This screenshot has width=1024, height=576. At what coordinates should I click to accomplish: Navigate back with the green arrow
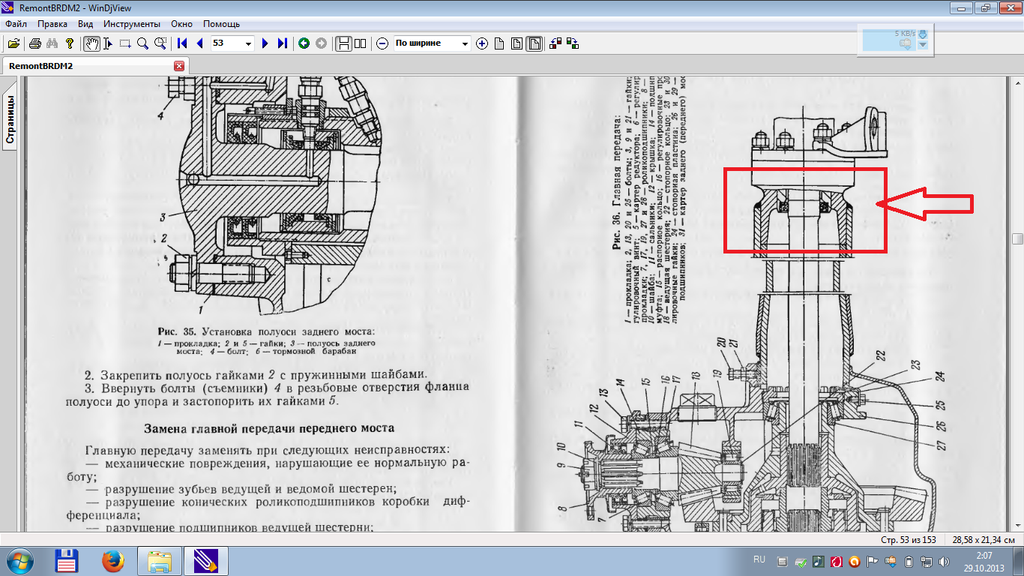304,43
